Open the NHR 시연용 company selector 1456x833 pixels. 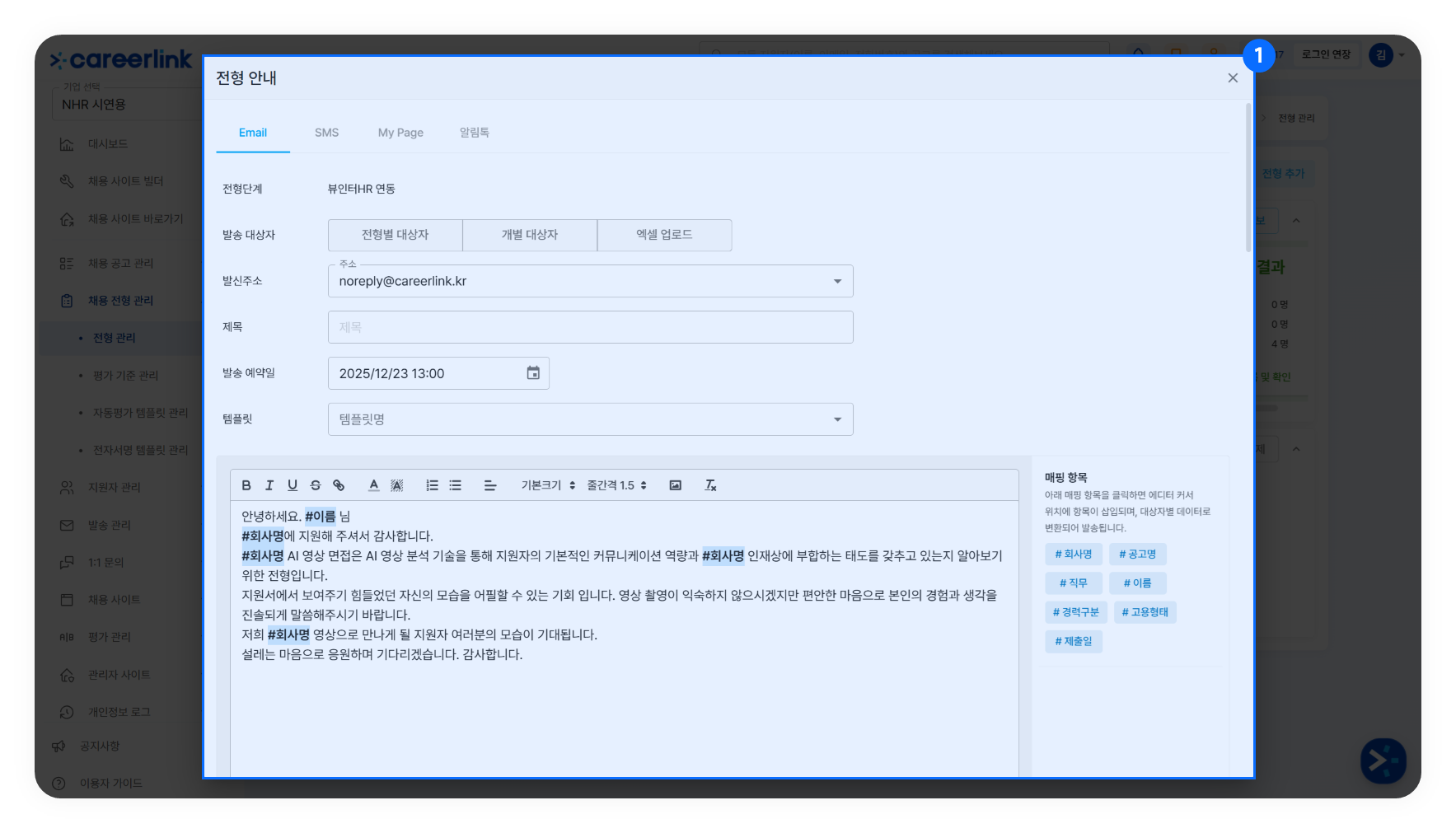point(129,105)
